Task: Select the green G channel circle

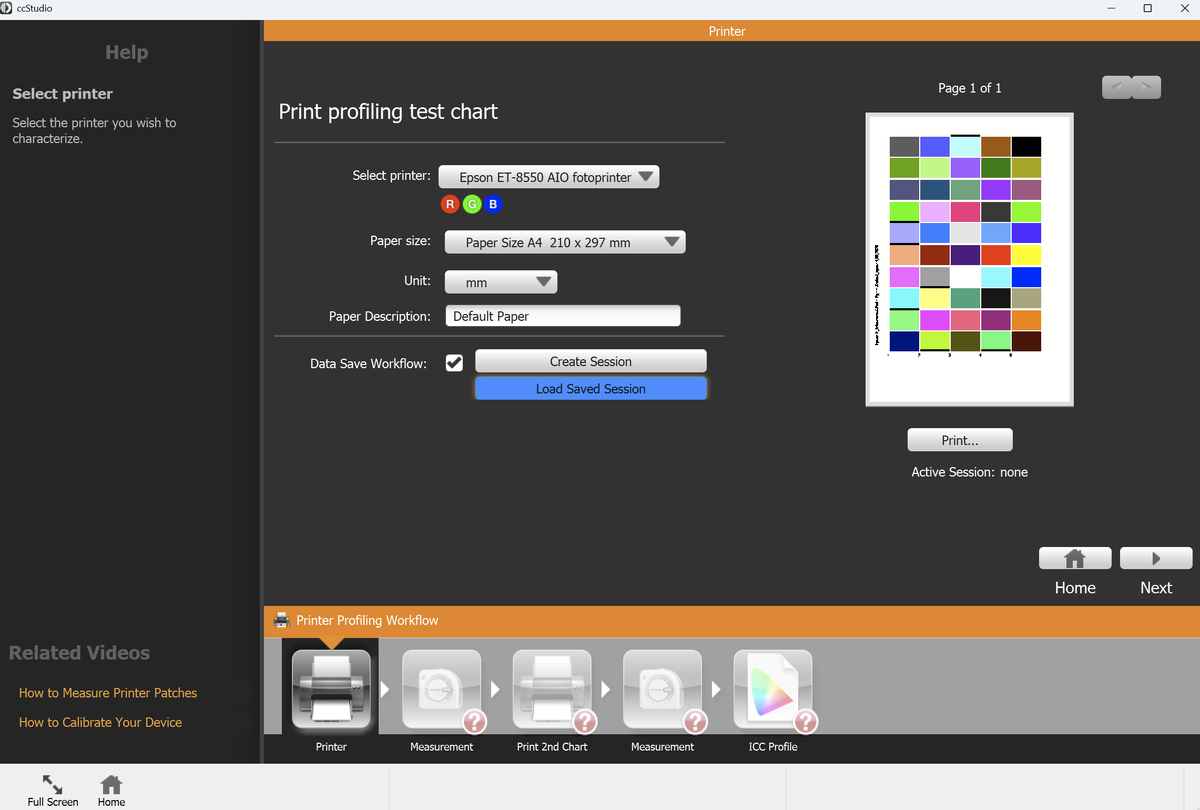Action: [x=471, y=205]
